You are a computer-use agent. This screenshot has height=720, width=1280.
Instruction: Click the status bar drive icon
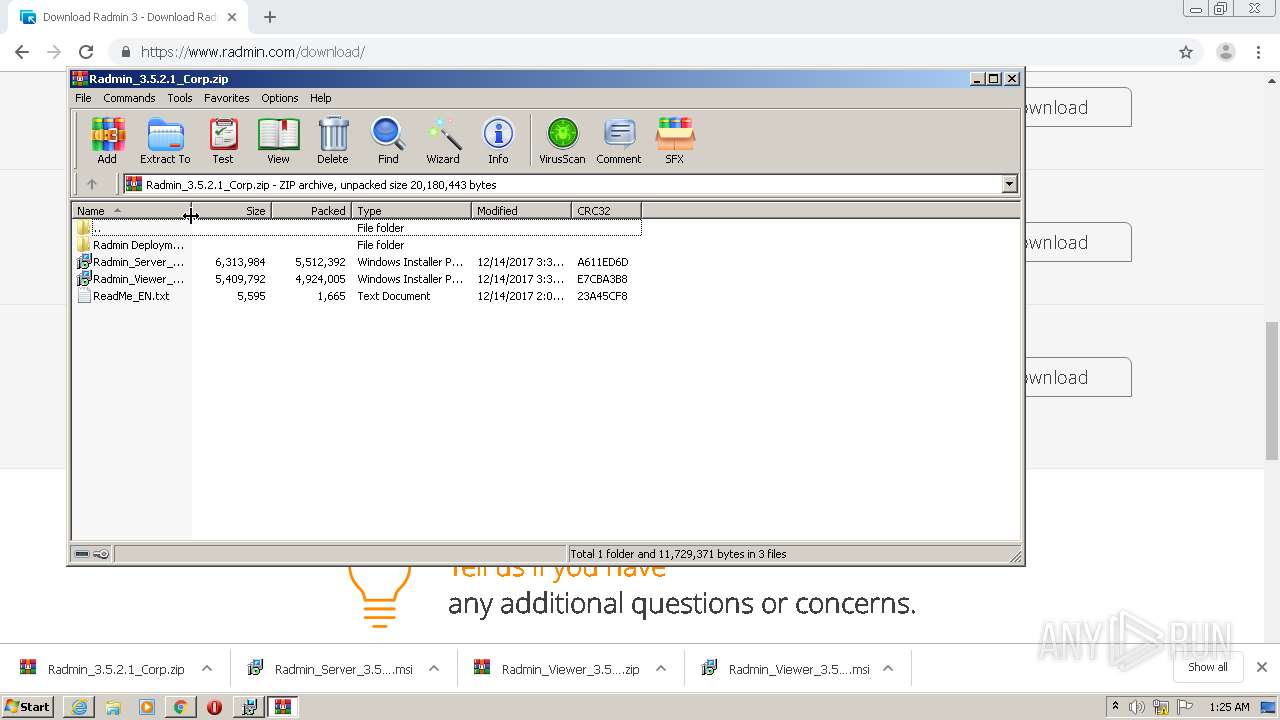pyautogui.click(x=83, y=554)
